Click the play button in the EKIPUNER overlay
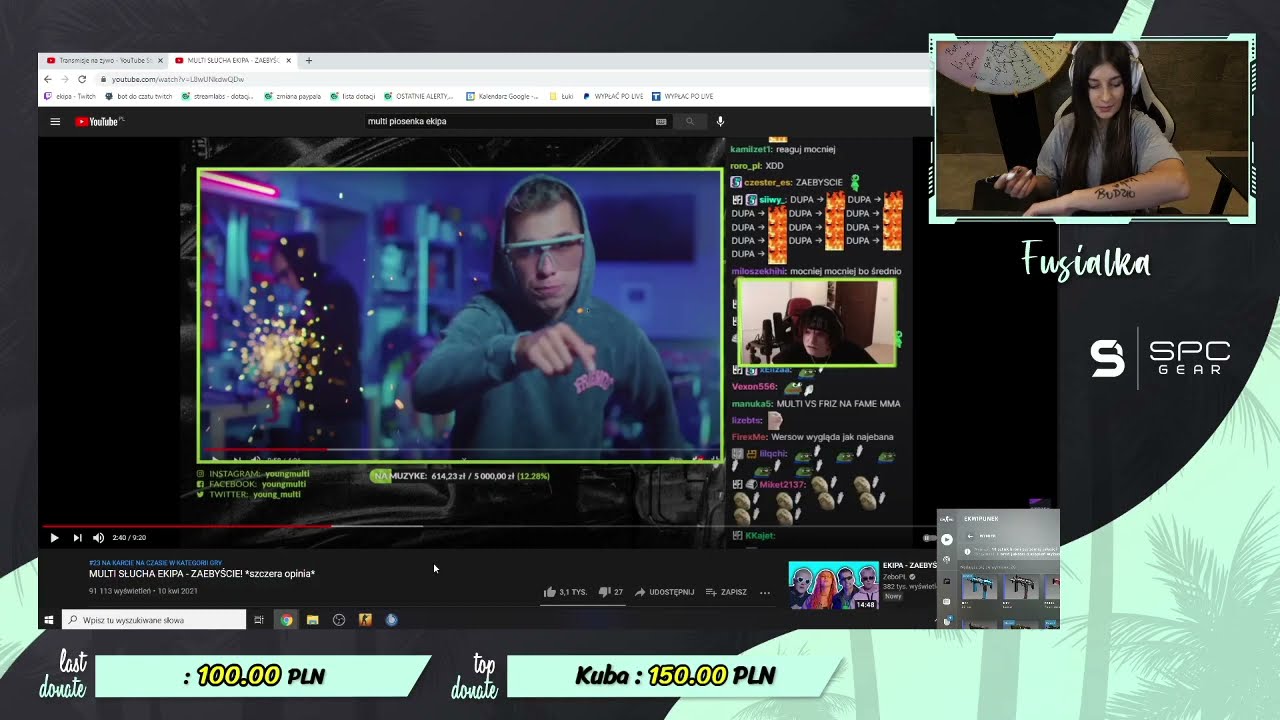The height and width of the screenshot is (720, 1280). (947, 539)
